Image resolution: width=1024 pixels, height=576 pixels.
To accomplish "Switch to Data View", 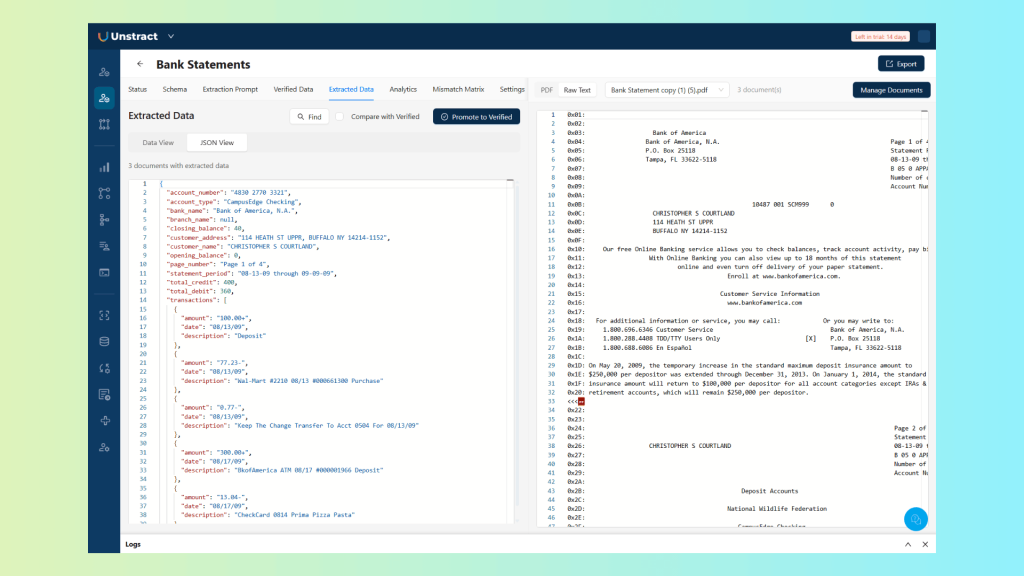I will 158,143.
